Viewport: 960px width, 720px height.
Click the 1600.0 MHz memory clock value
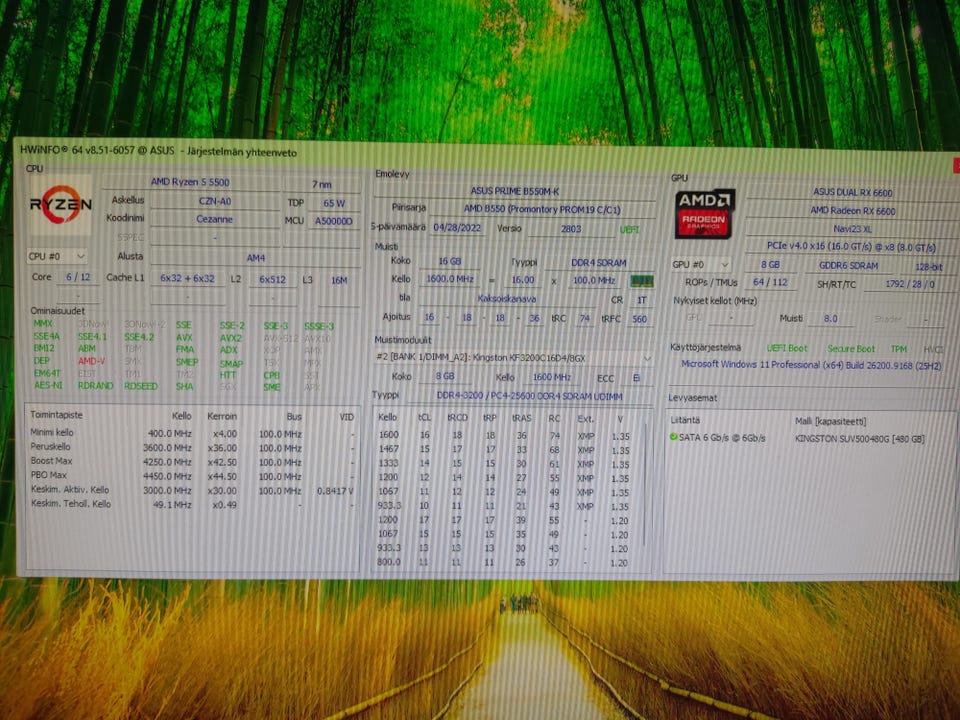[x=449, y=279]
